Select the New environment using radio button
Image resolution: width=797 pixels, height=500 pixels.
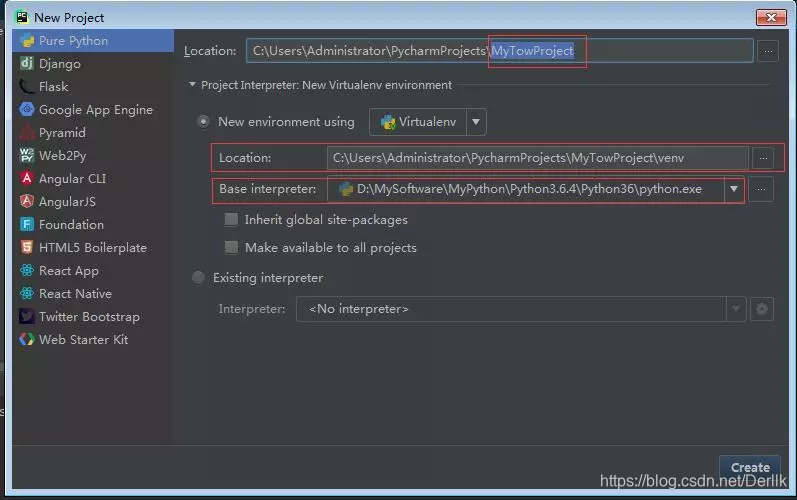[x=203, y=122]
